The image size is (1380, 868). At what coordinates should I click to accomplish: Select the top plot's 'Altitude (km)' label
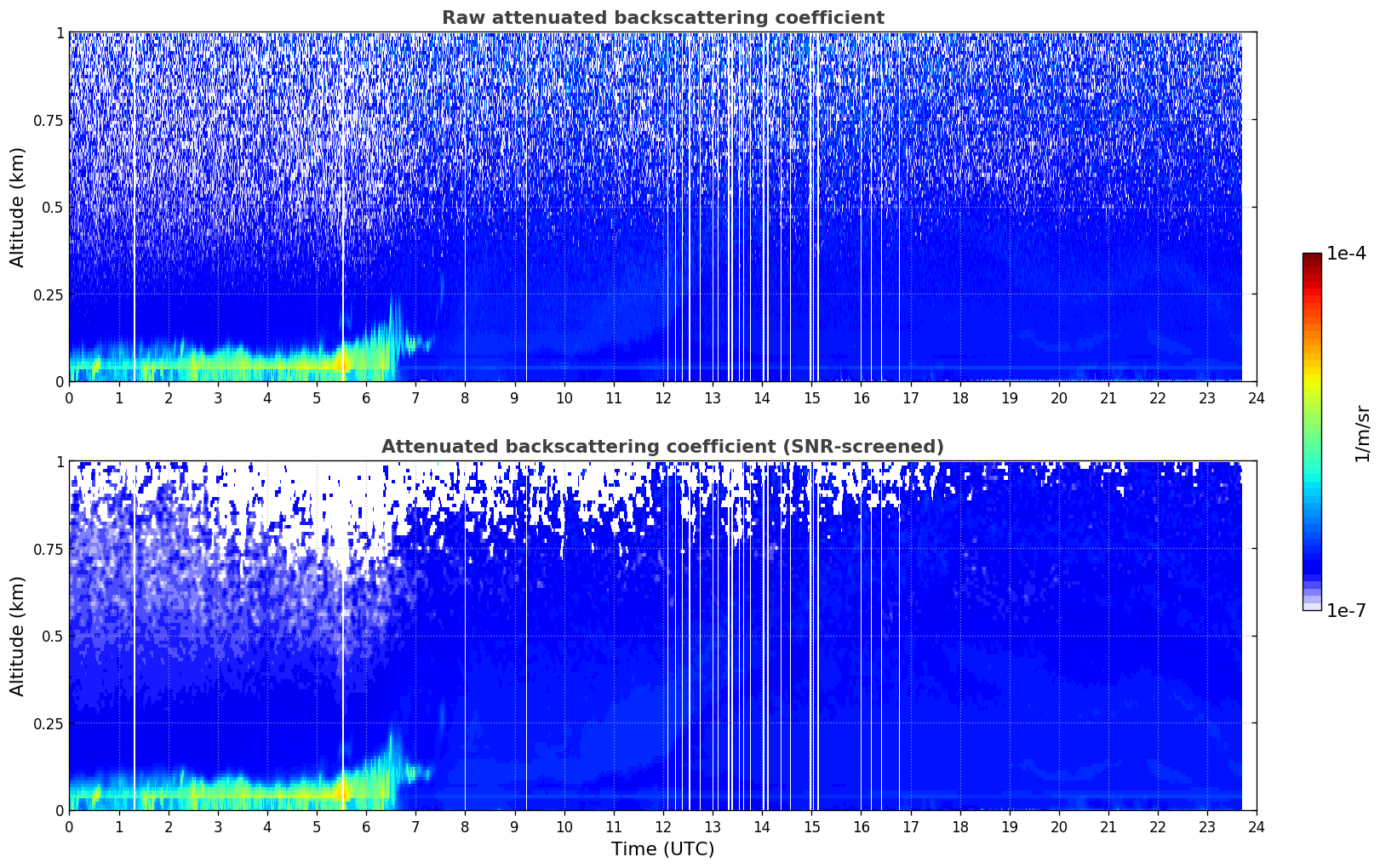pos(18,207)
